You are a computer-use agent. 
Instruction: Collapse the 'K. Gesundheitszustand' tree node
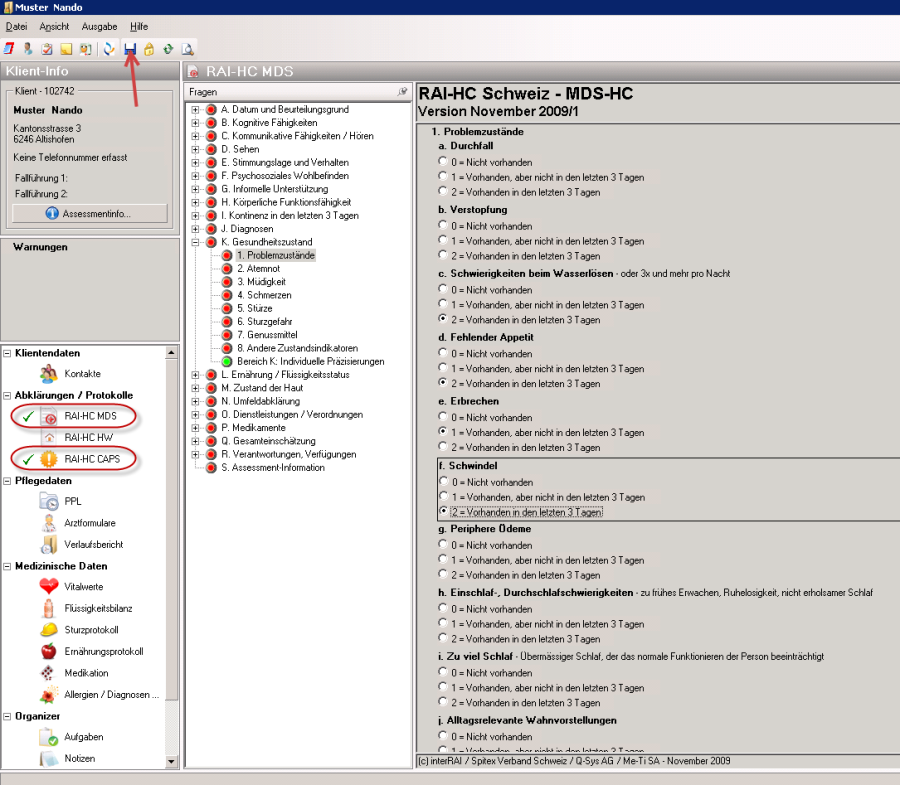196,242
